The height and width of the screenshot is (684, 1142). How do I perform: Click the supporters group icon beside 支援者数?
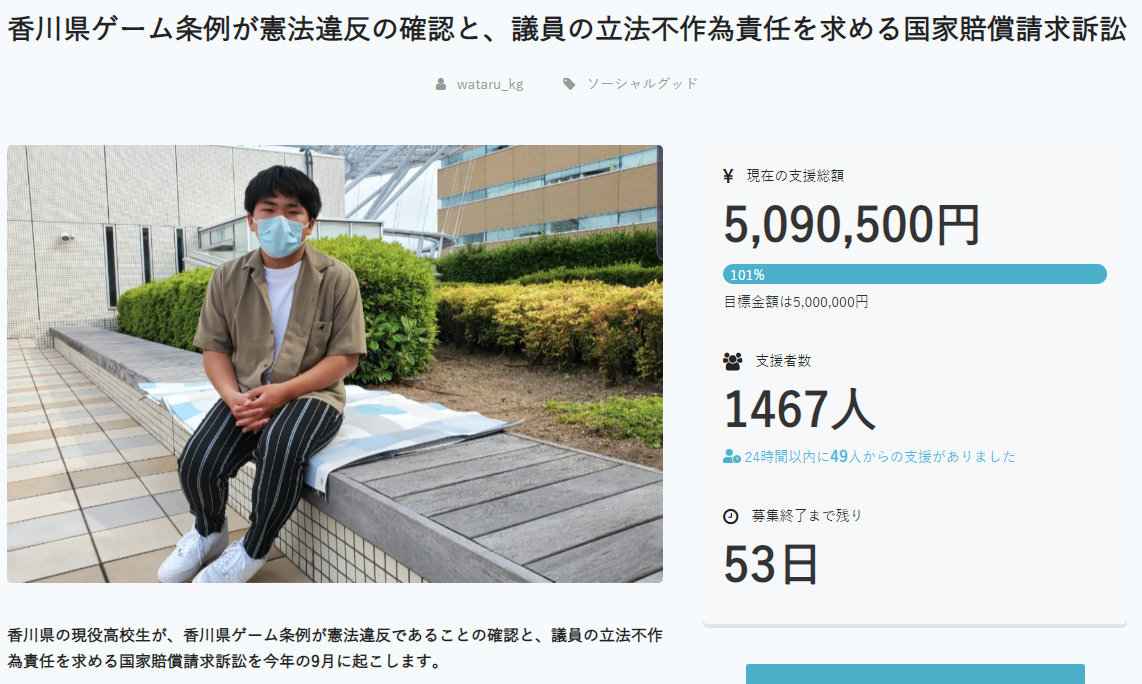(733, 361)
